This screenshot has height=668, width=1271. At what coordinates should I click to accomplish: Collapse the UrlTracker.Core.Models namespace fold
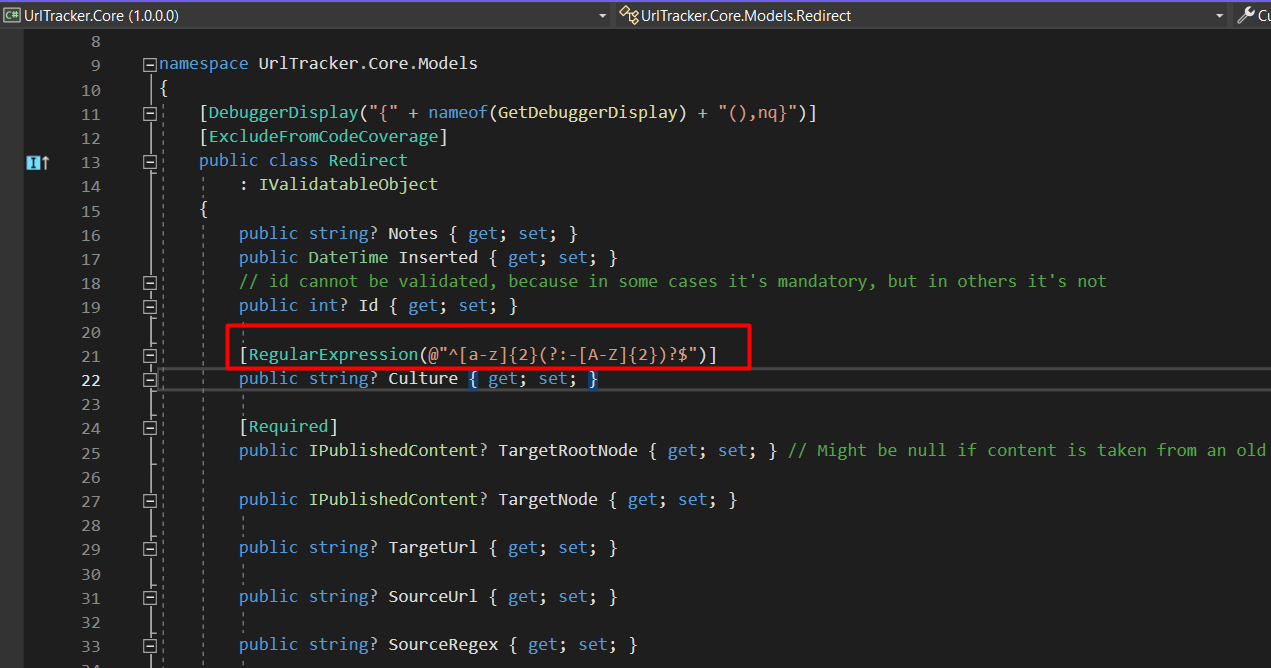point(150,63)
